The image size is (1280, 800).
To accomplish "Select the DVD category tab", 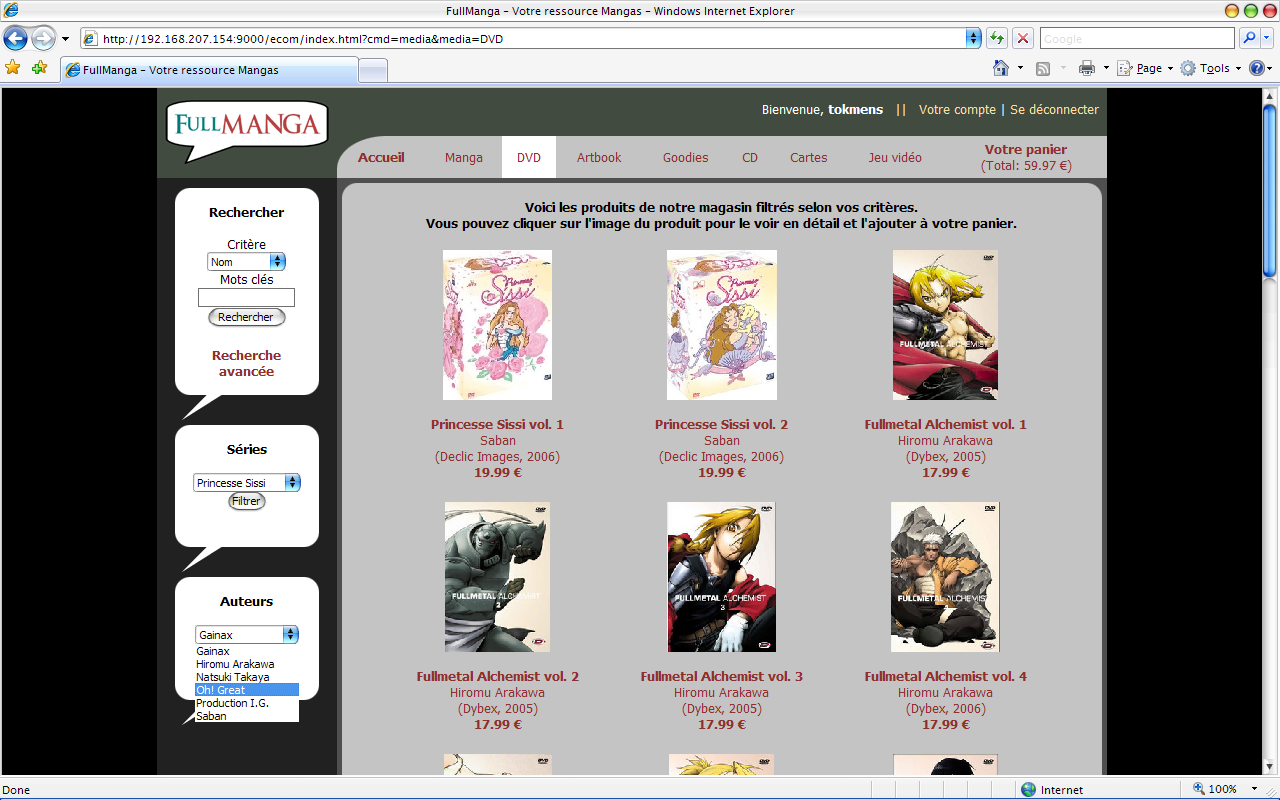I will [x=529, y=158].
